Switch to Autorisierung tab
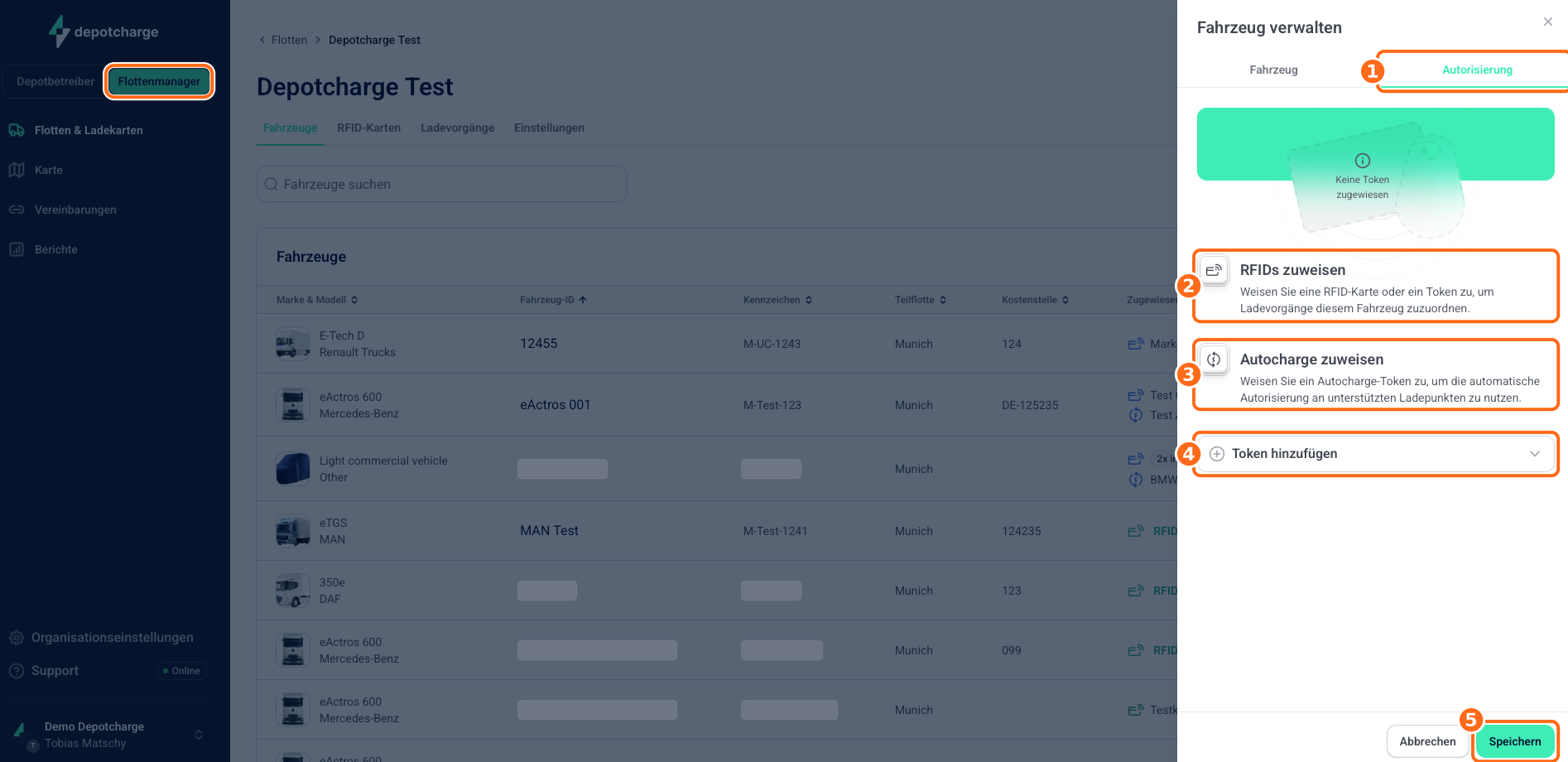 click(x=1477, y=70)
